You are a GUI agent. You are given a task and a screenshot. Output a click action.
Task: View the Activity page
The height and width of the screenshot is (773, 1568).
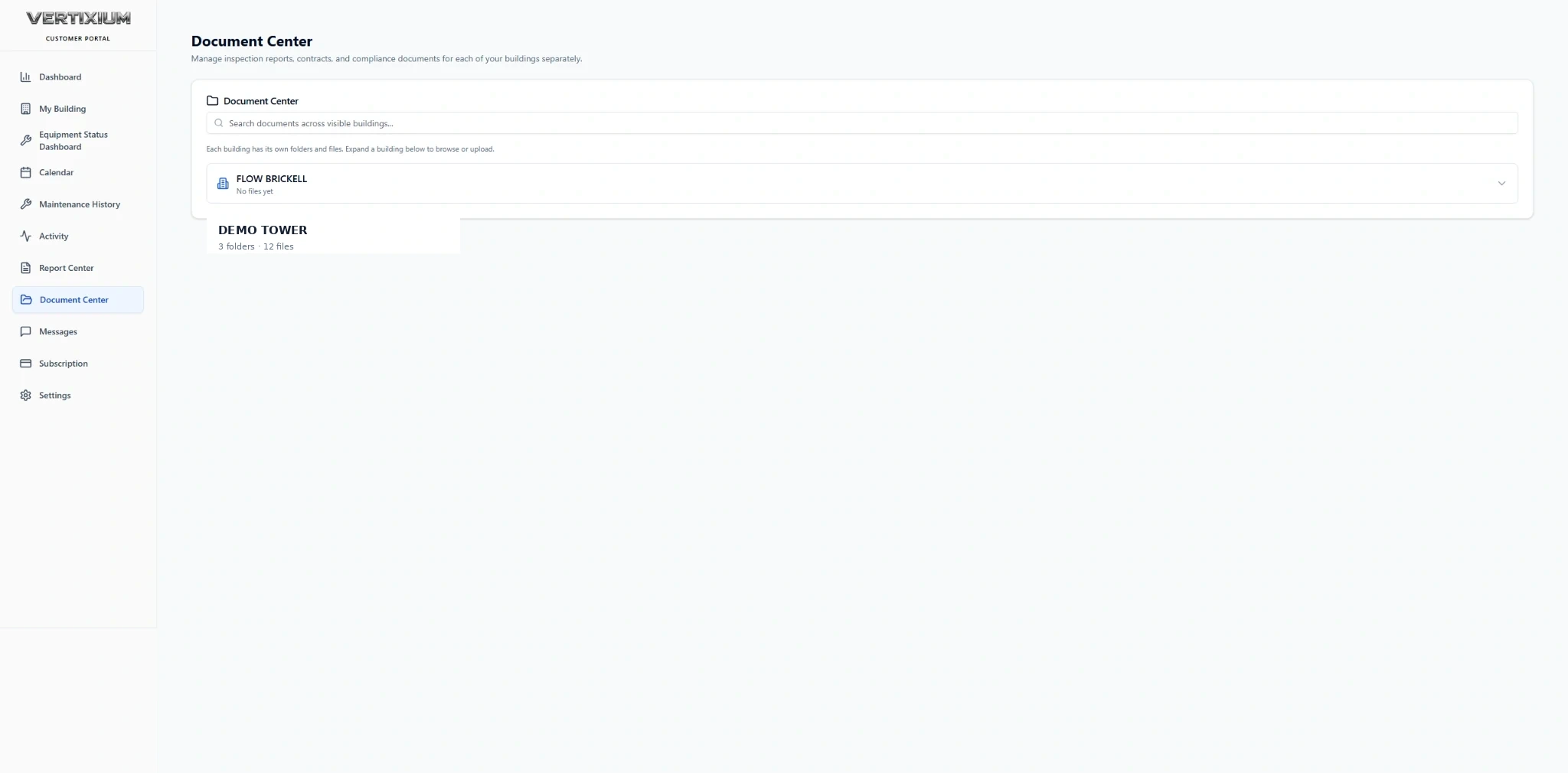(x=78, y=236)
